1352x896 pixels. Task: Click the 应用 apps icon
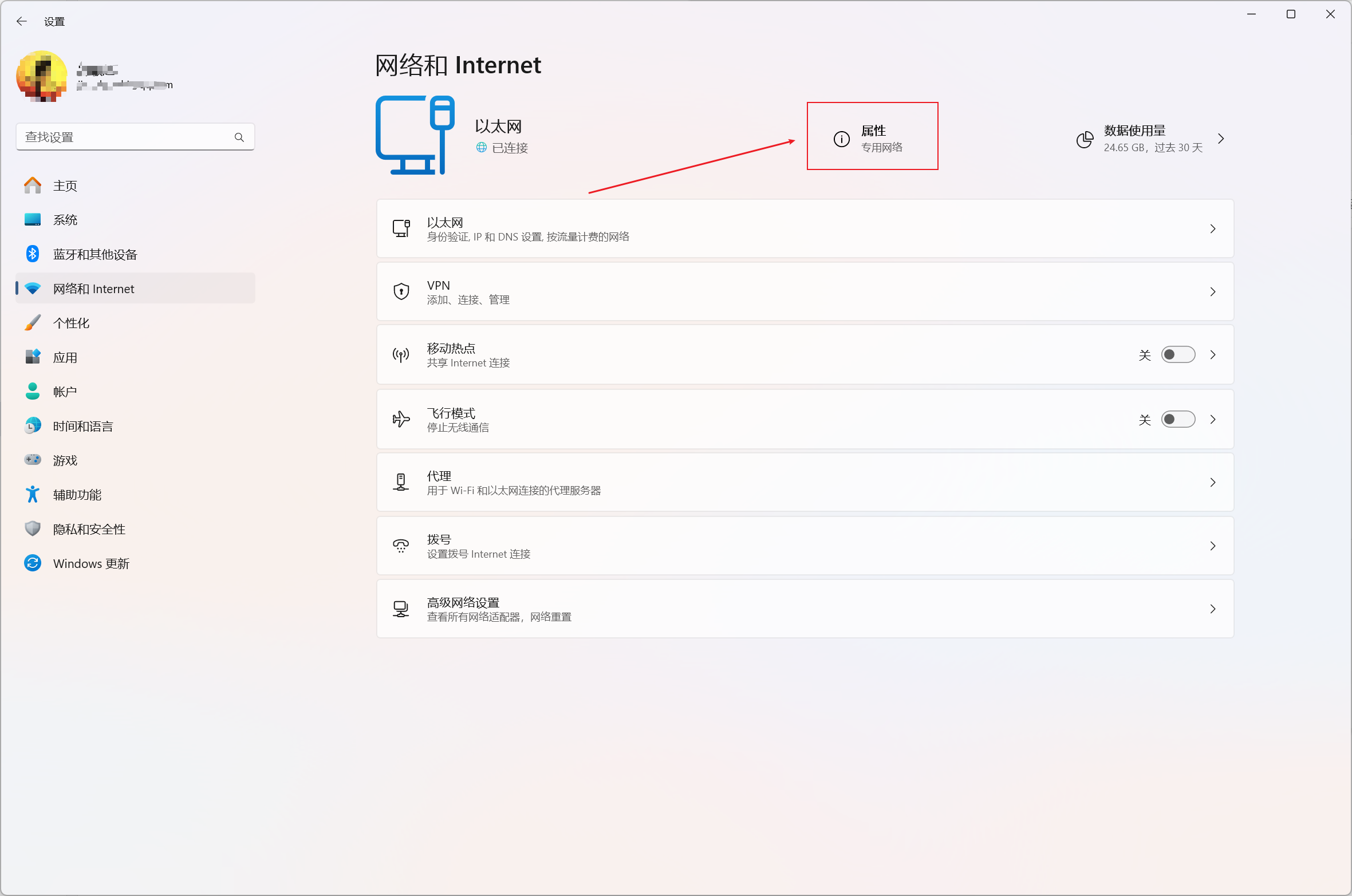tap(33, 357)
